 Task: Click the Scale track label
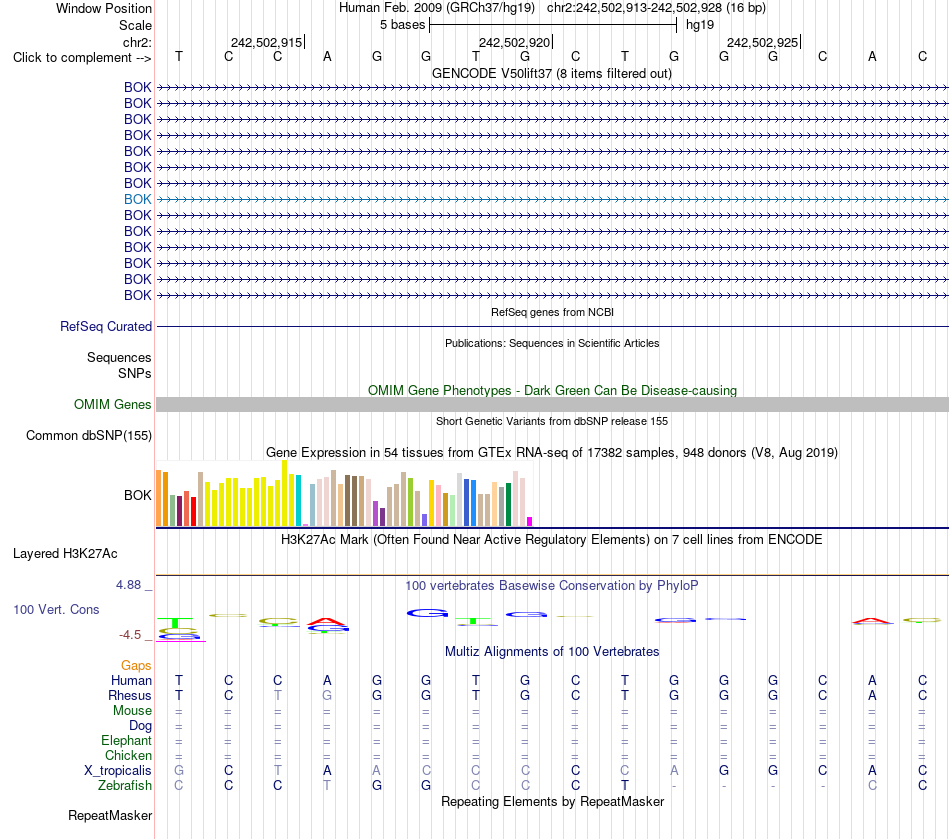tap(135, 25)
